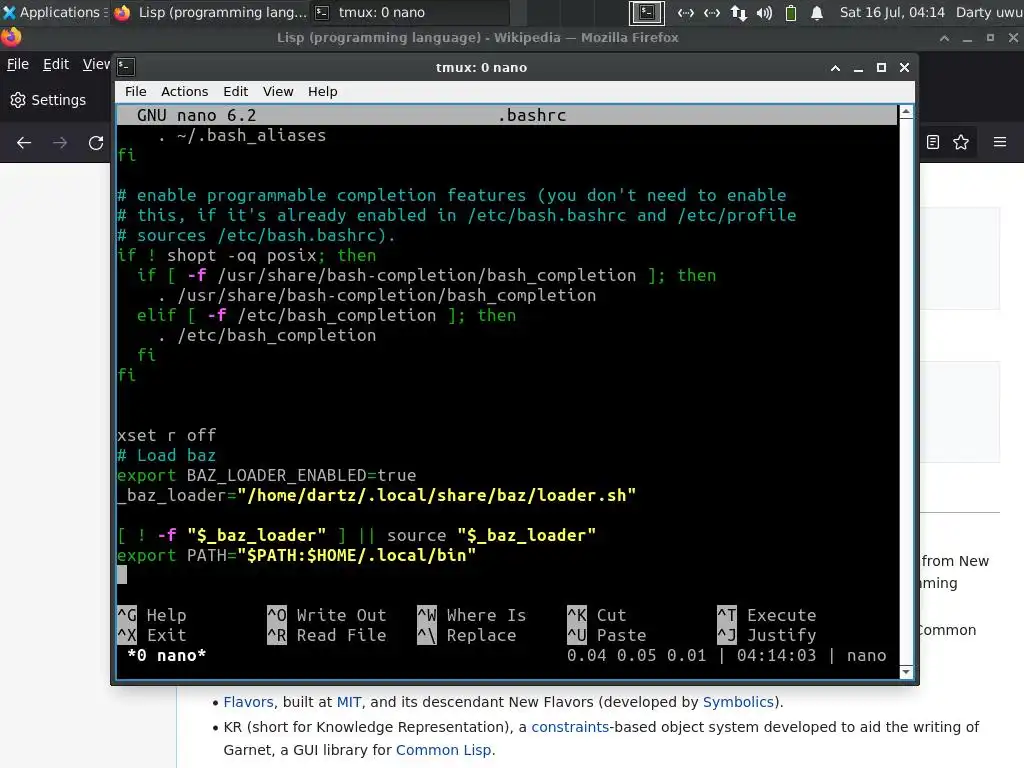1024x768 pixels.
Task: Click the terminal roll-up arrow button
Action: [835, 68]
